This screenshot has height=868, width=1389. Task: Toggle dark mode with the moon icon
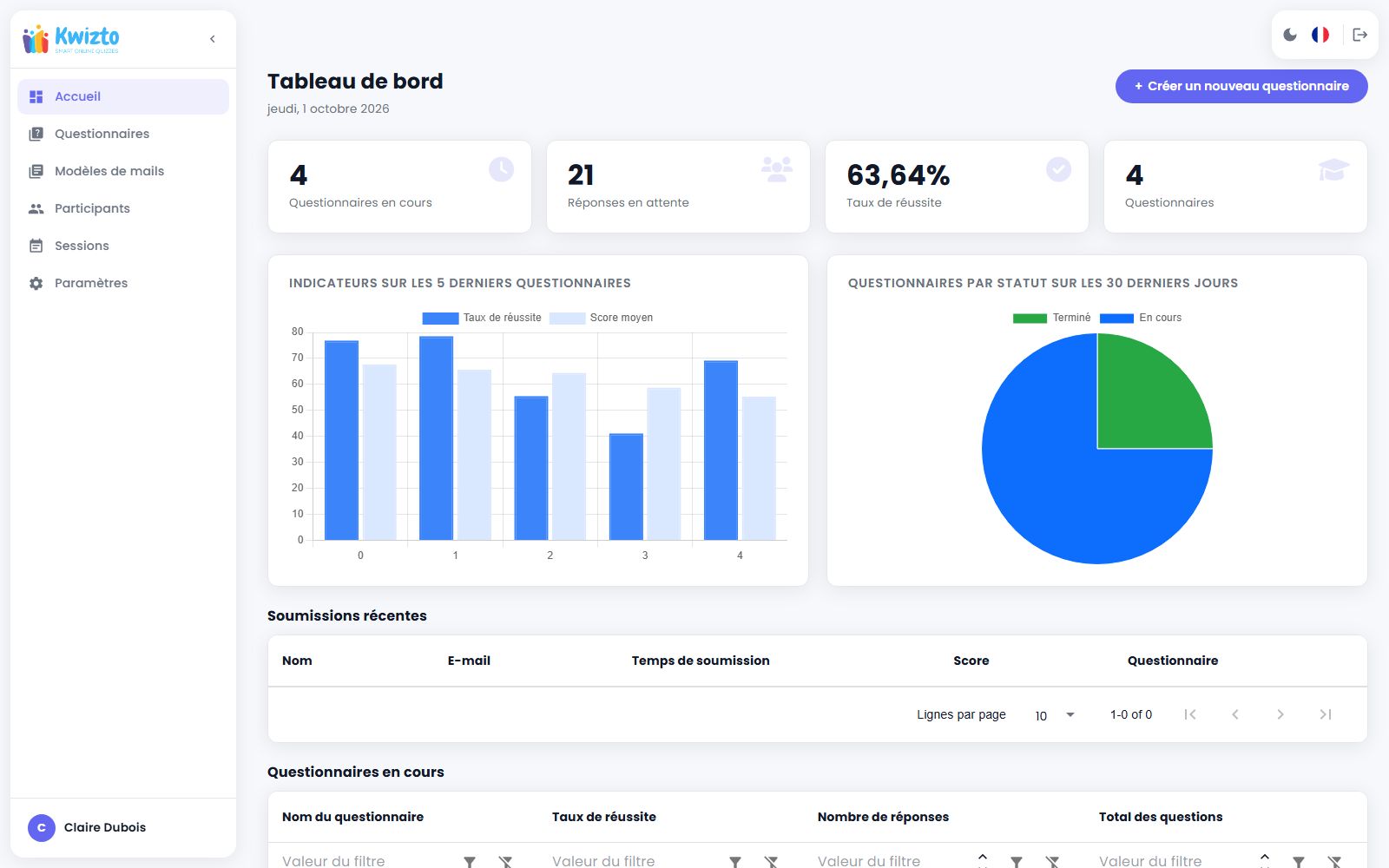(1290, 35)
